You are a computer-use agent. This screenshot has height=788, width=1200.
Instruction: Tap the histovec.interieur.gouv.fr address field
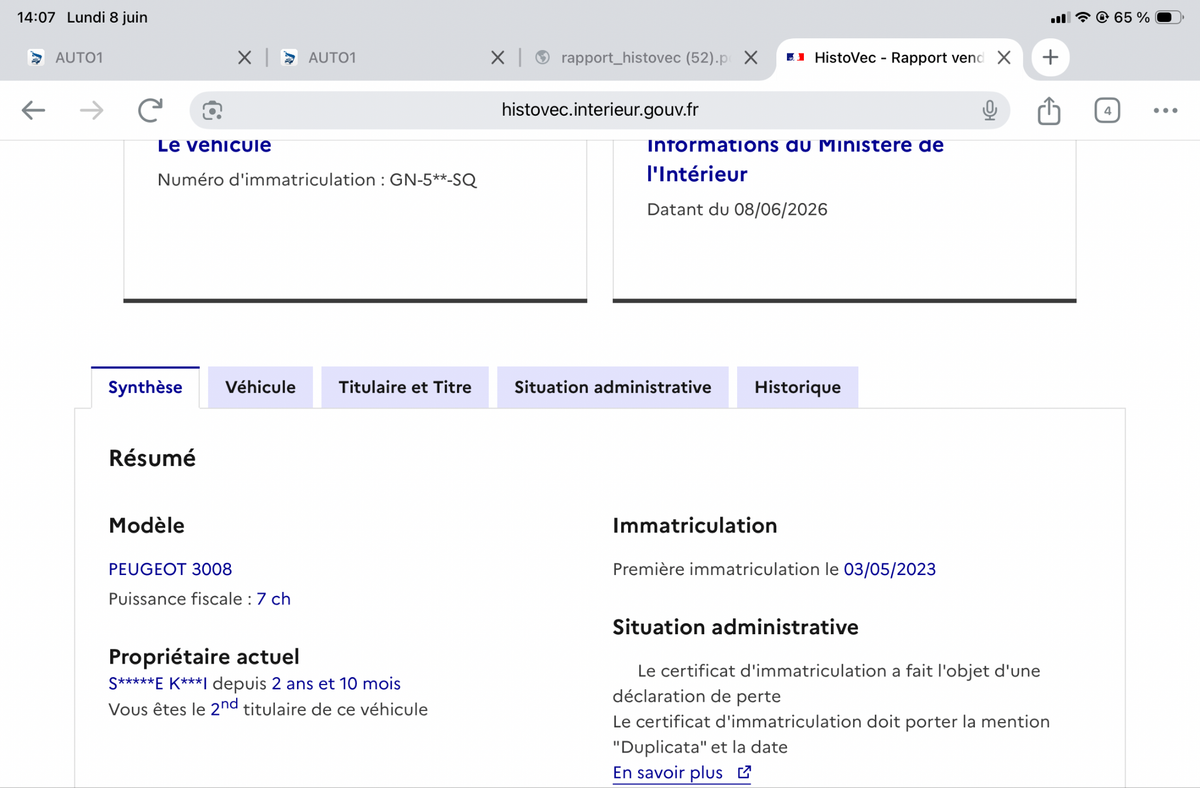(x=600, y=110)
